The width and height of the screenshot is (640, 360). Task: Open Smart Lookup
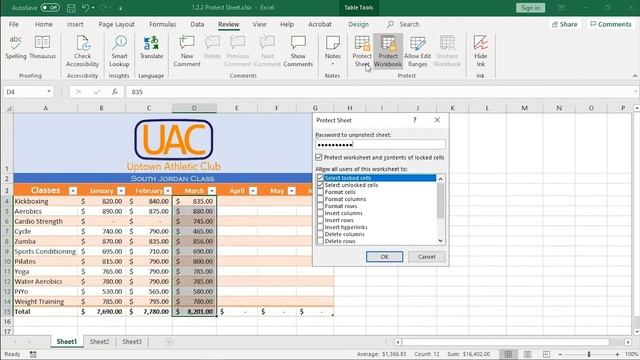click(119, 51)
